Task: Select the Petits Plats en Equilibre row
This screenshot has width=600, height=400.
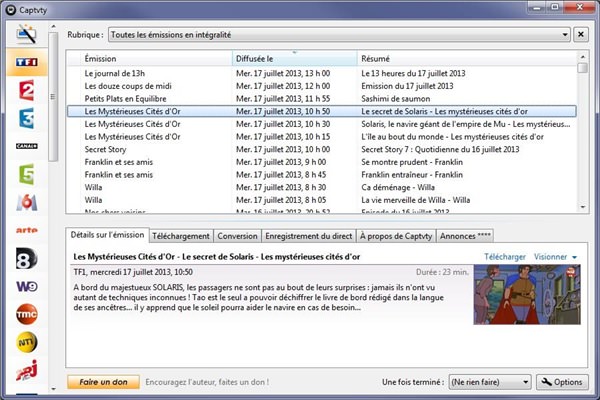Action: (321, 98)
